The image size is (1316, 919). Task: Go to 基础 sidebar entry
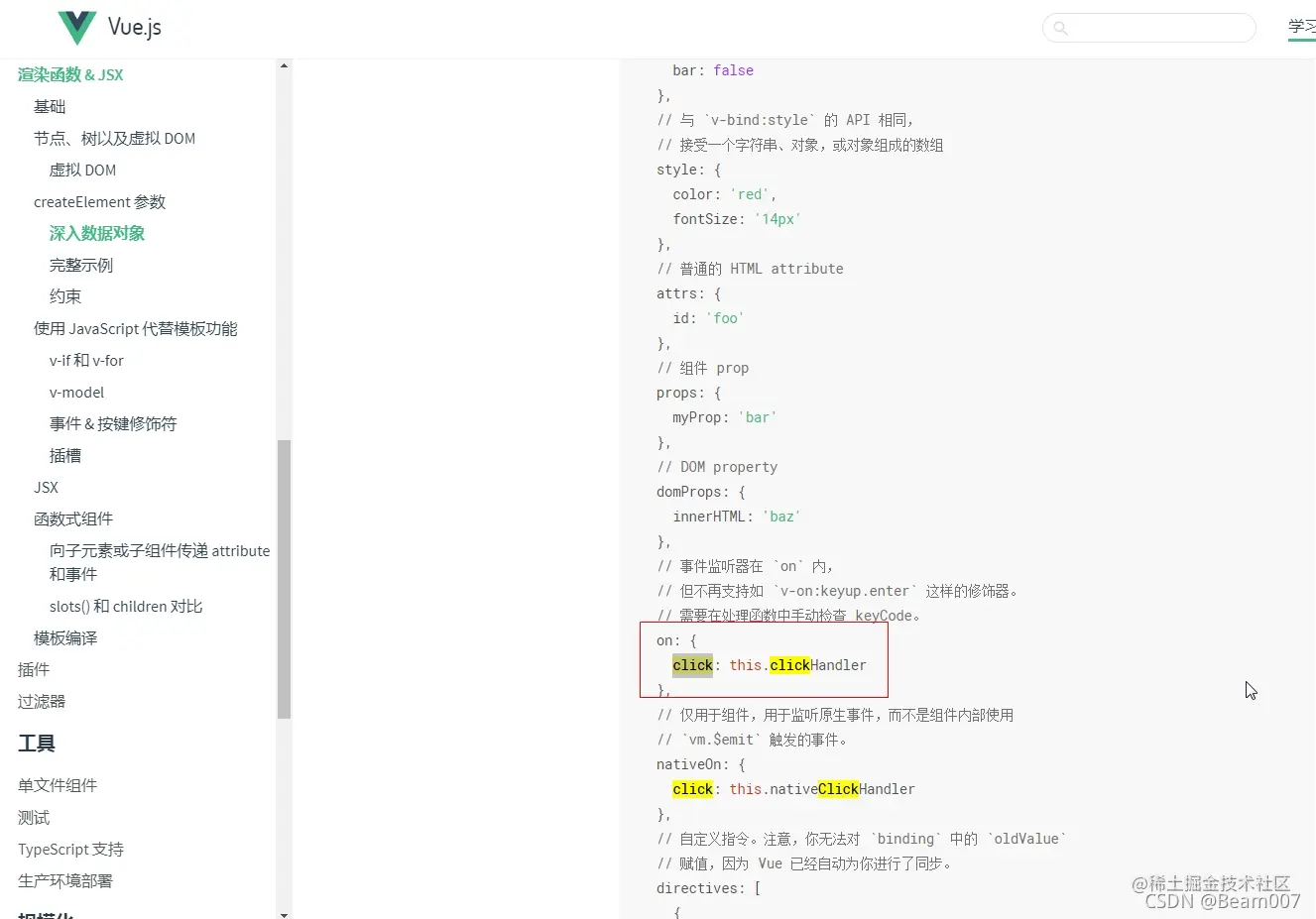coord(50,106)
